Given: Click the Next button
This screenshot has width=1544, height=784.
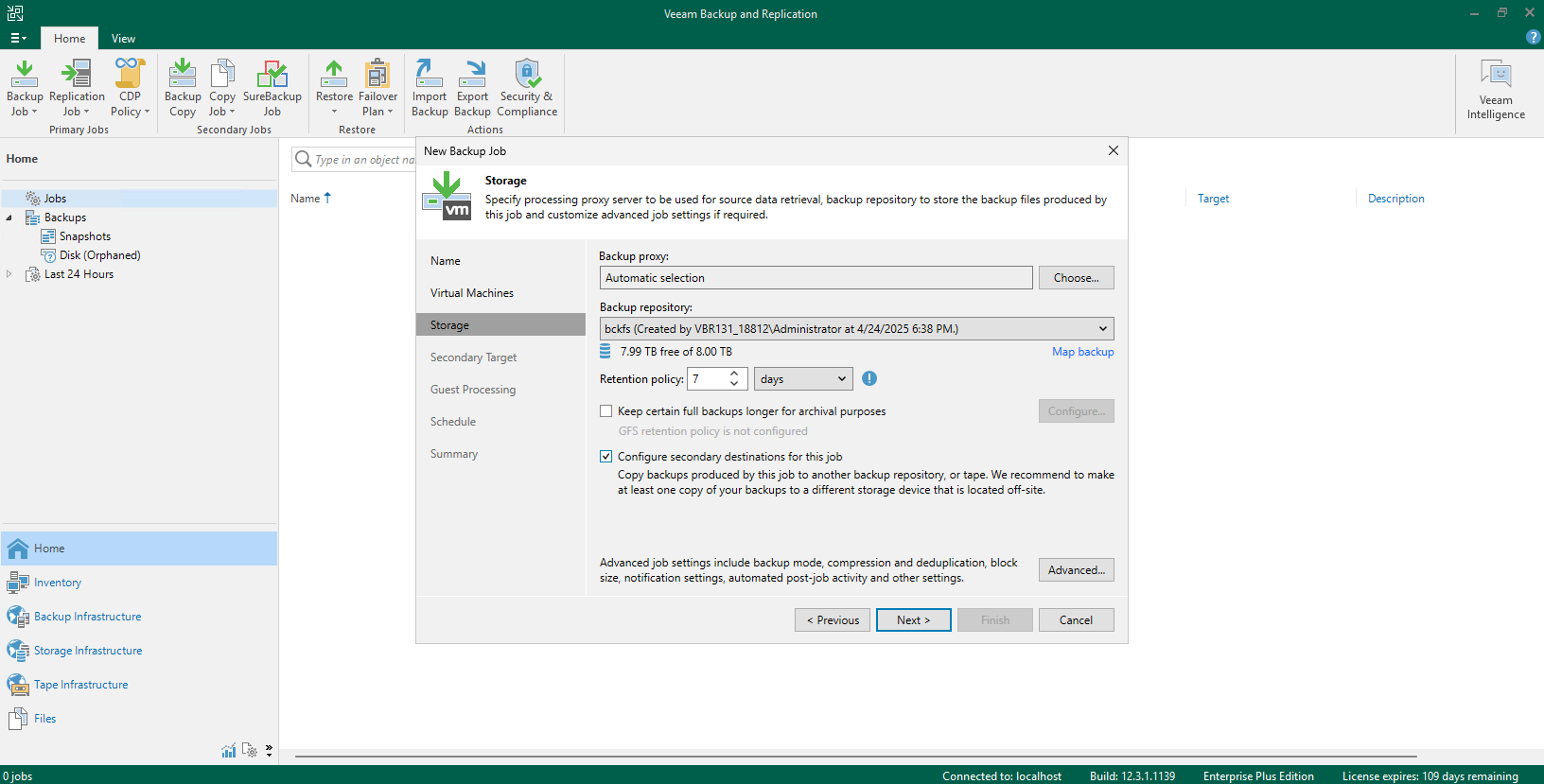Looking at the screenshot, I should [914, 620].
